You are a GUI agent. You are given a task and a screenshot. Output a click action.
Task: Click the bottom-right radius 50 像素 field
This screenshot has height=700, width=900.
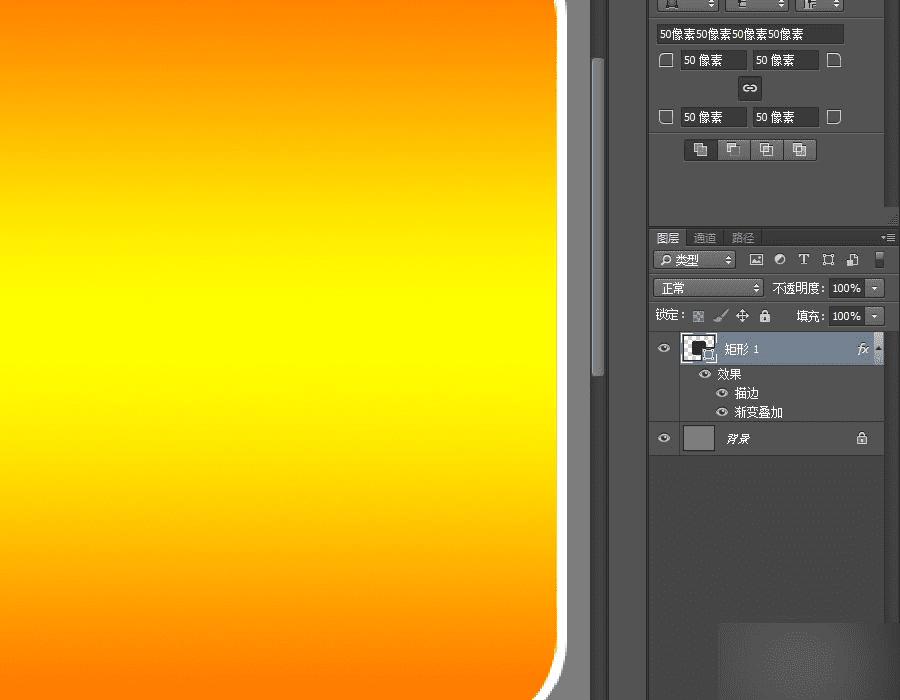[x=786, y=117]
